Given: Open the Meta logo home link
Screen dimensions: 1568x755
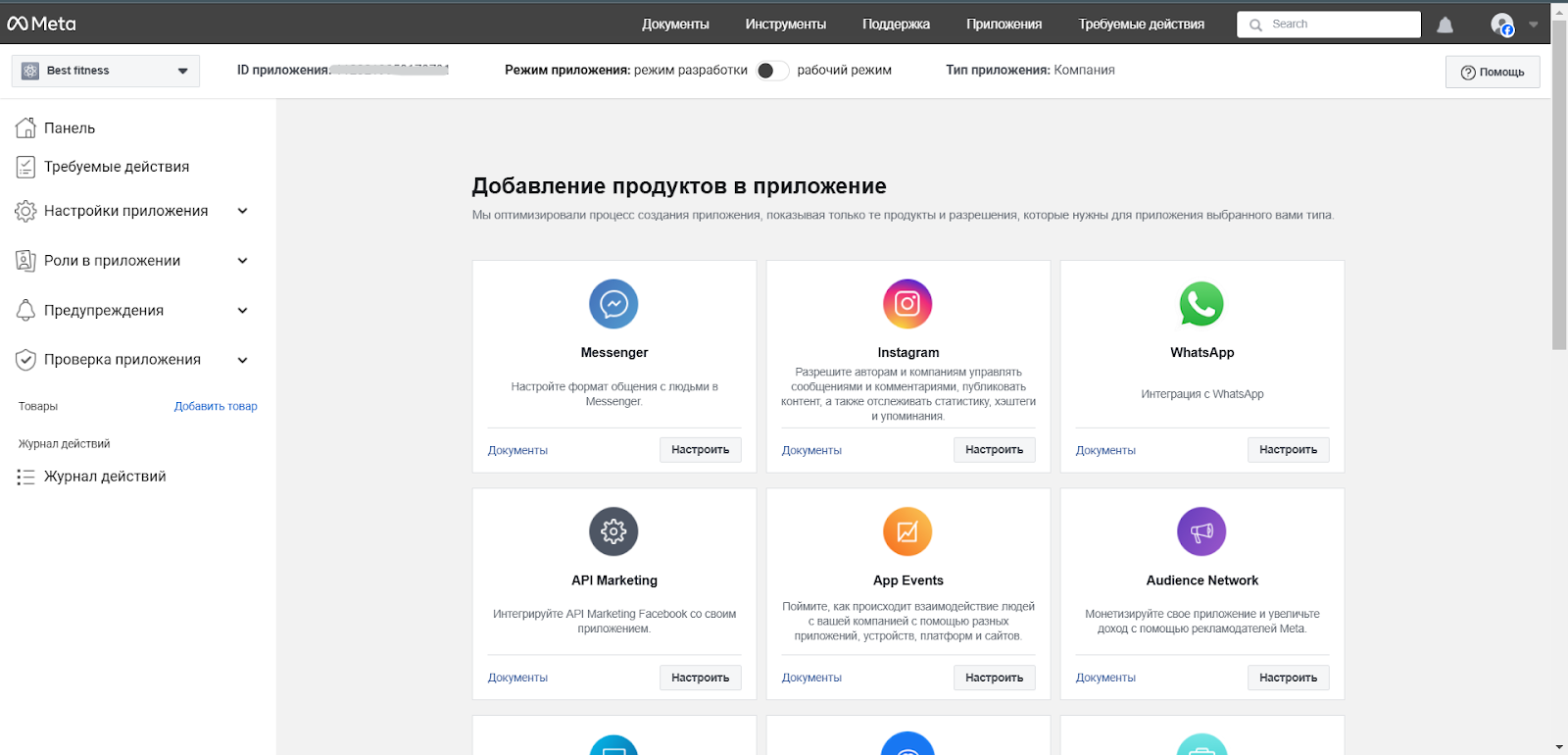Looking at the screenshot, I should click(x=41, y=24).
